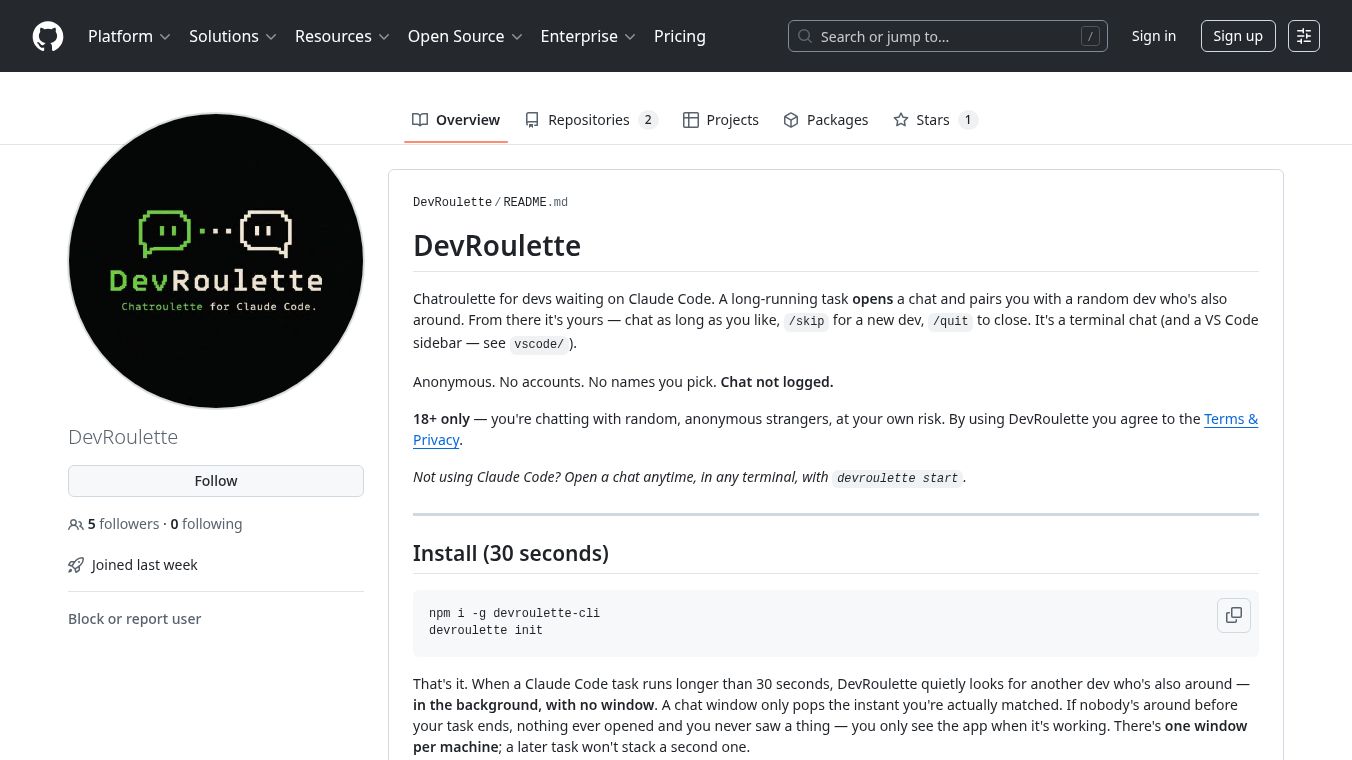Image resolution: width=1352 pixels, height=760 pixels.
Task: Click the 18+ only bold text
Action: (x=441, y=419)
